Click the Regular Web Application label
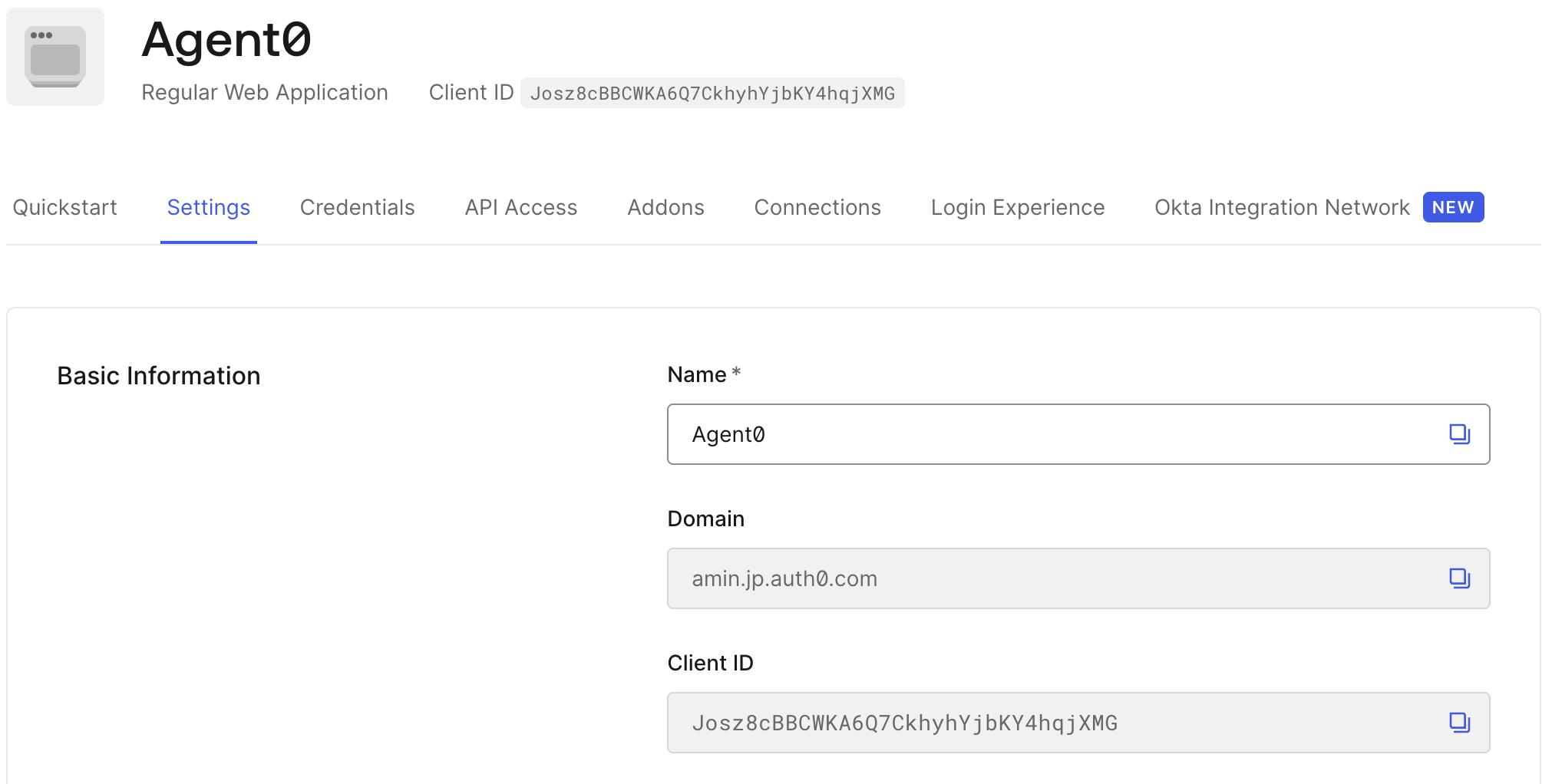The height and width of the screenshot is (784, 1552). coord(265,93)
